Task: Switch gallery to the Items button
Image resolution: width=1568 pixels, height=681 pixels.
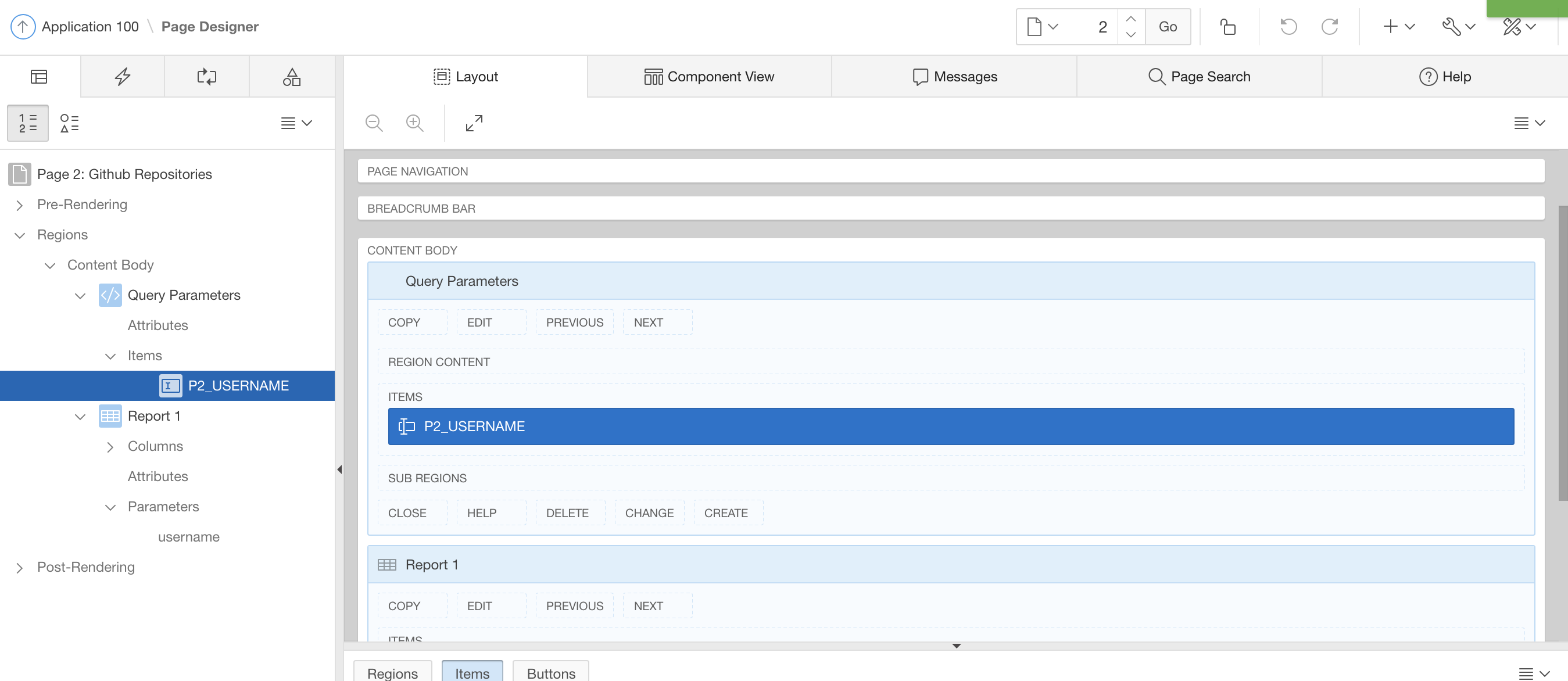Action: coord(472,672)
